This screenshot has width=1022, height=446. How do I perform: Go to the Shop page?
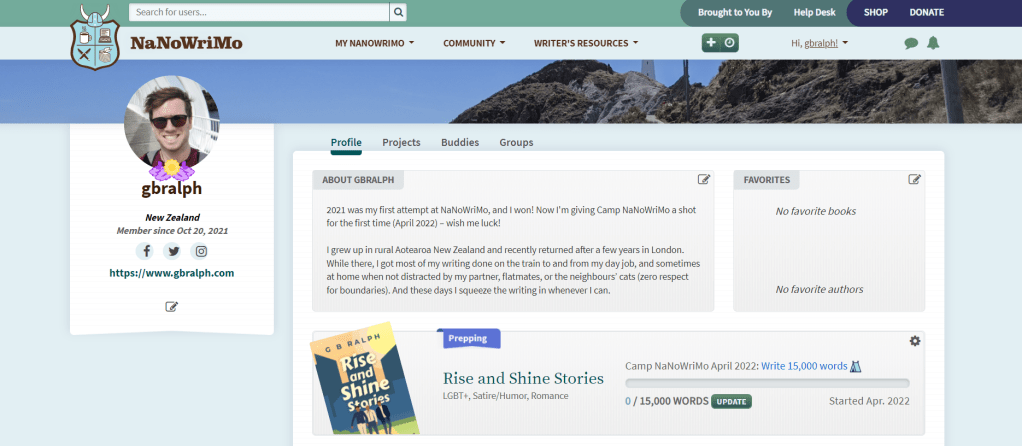875,12
